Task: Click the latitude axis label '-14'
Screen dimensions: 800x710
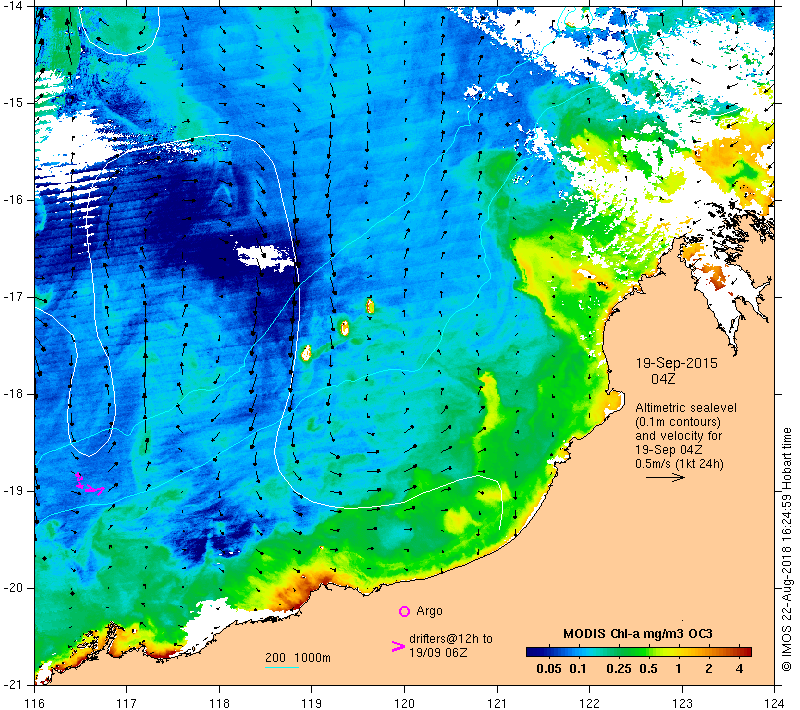Action: tap(13, 6)
